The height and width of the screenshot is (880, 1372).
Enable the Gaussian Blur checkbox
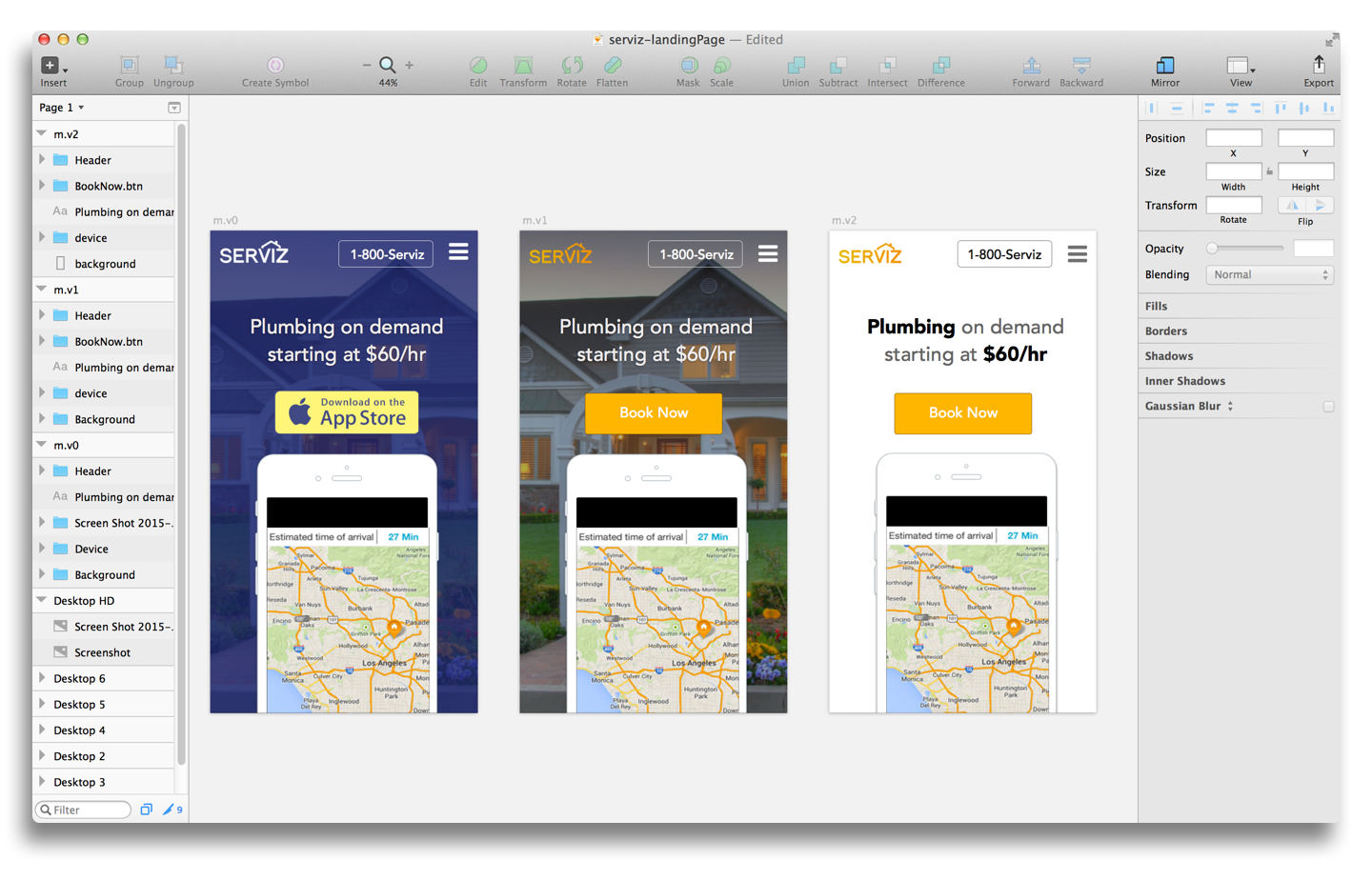tap(1328, 407)
